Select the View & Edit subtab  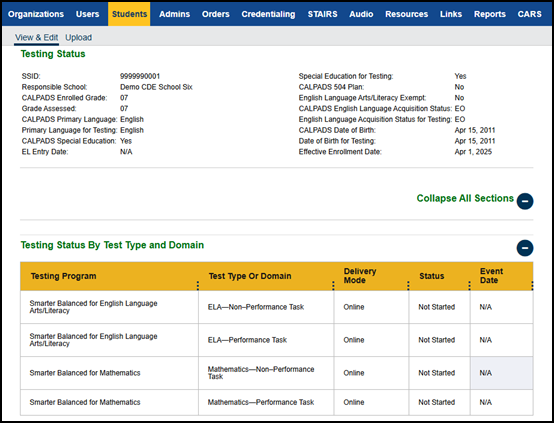(x=36, y=37)
